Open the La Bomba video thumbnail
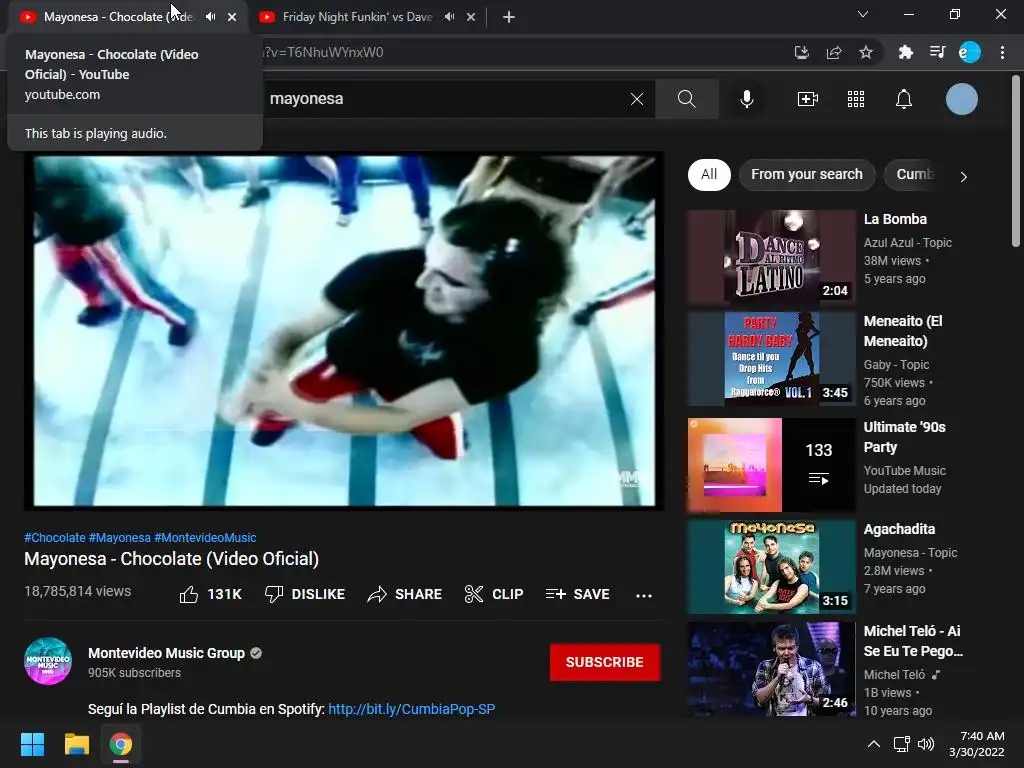The height and width of the screenshot is (768, 1024). coord(771,257)
